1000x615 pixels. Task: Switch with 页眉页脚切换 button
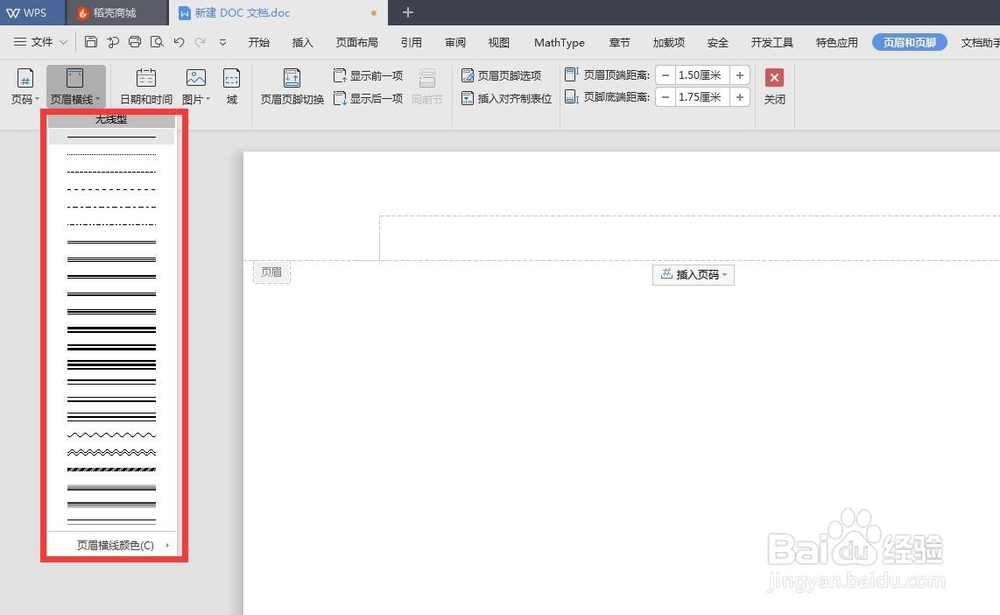pos(292,86)
